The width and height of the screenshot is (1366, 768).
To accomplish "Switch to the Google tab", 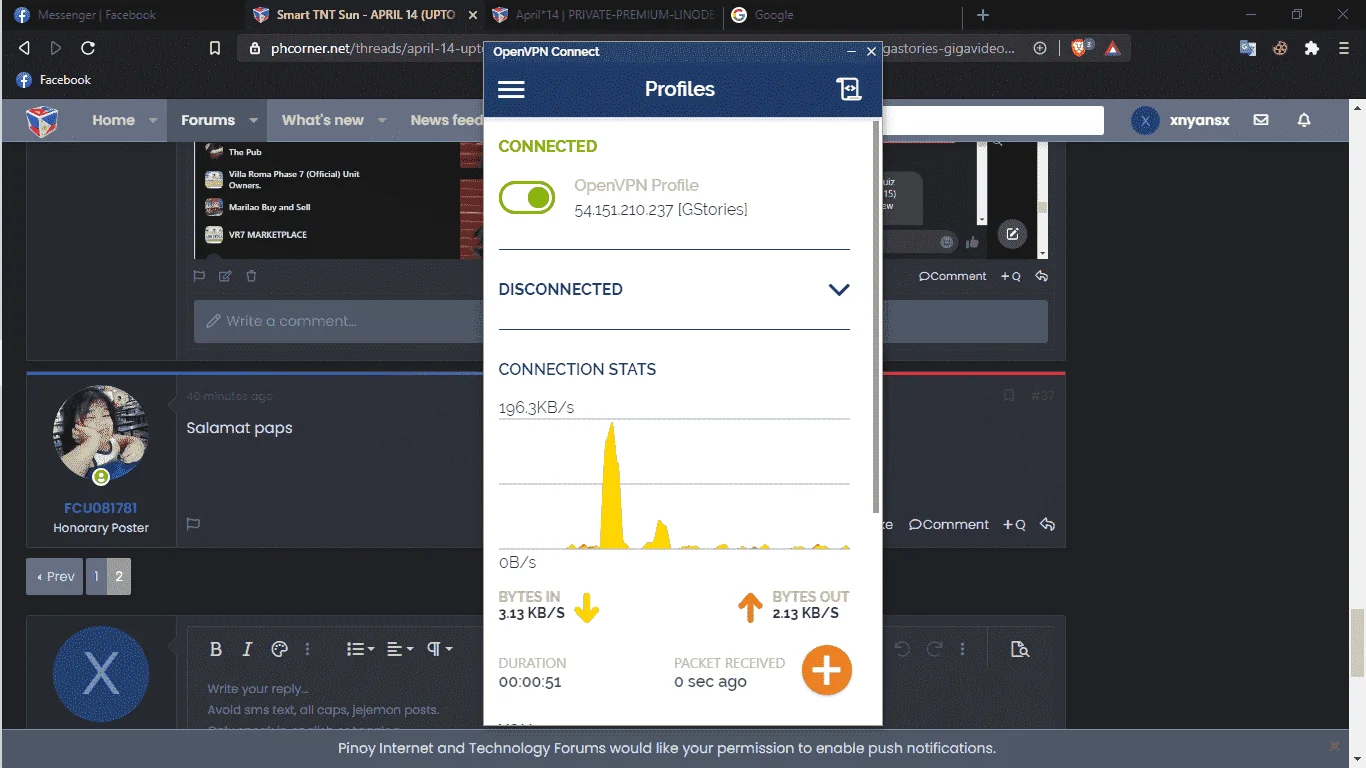I will click(840, 15).
